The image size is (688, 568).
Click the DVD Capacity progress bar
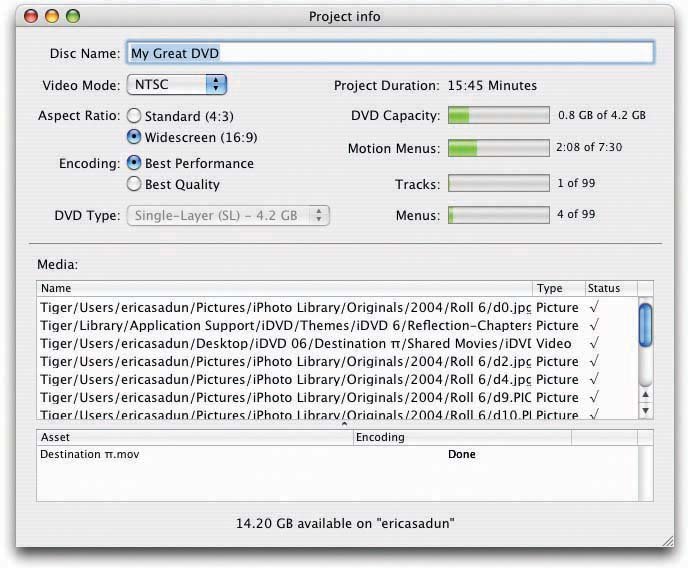click(498, 116)
